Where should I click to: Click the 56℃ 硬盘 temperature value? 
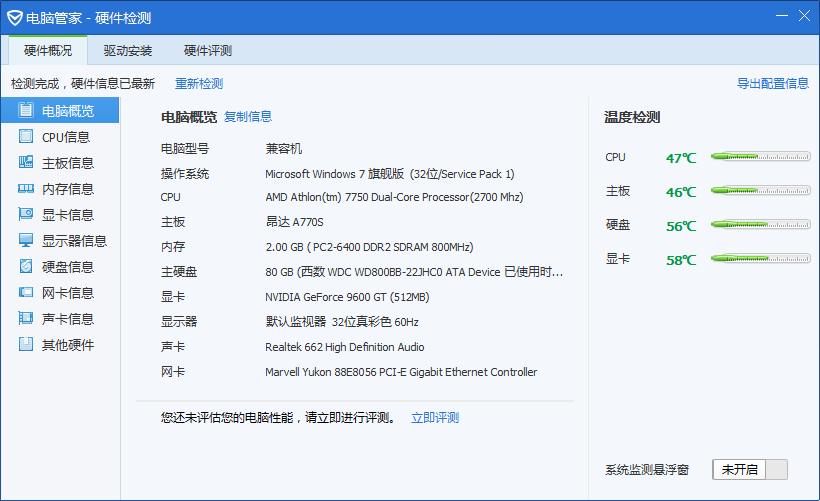click(x=681, y=226)
